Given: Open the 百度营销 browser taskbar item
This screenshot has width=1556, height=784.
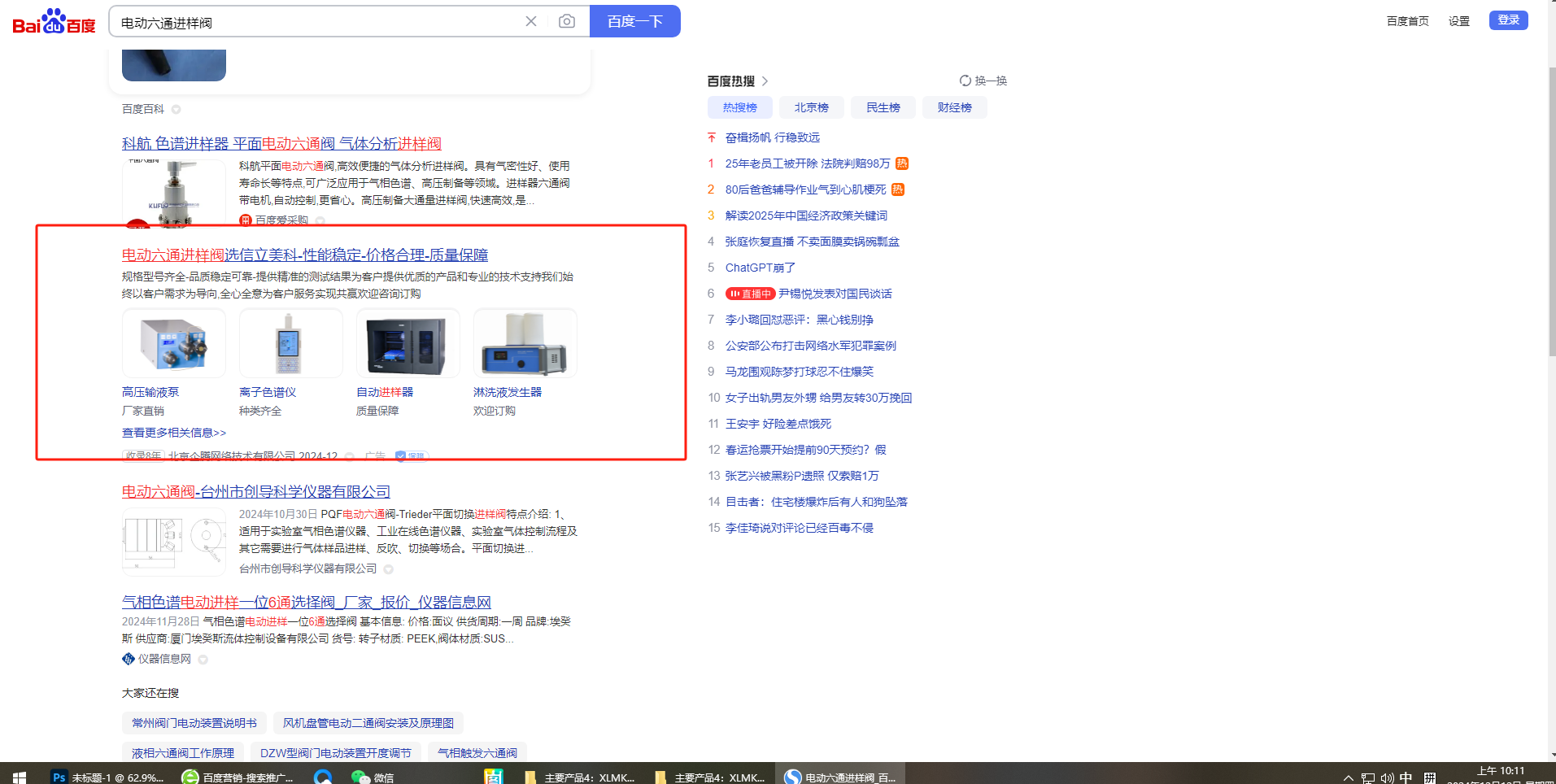Looking at the screenshot, I should click(x=238, y=777).
